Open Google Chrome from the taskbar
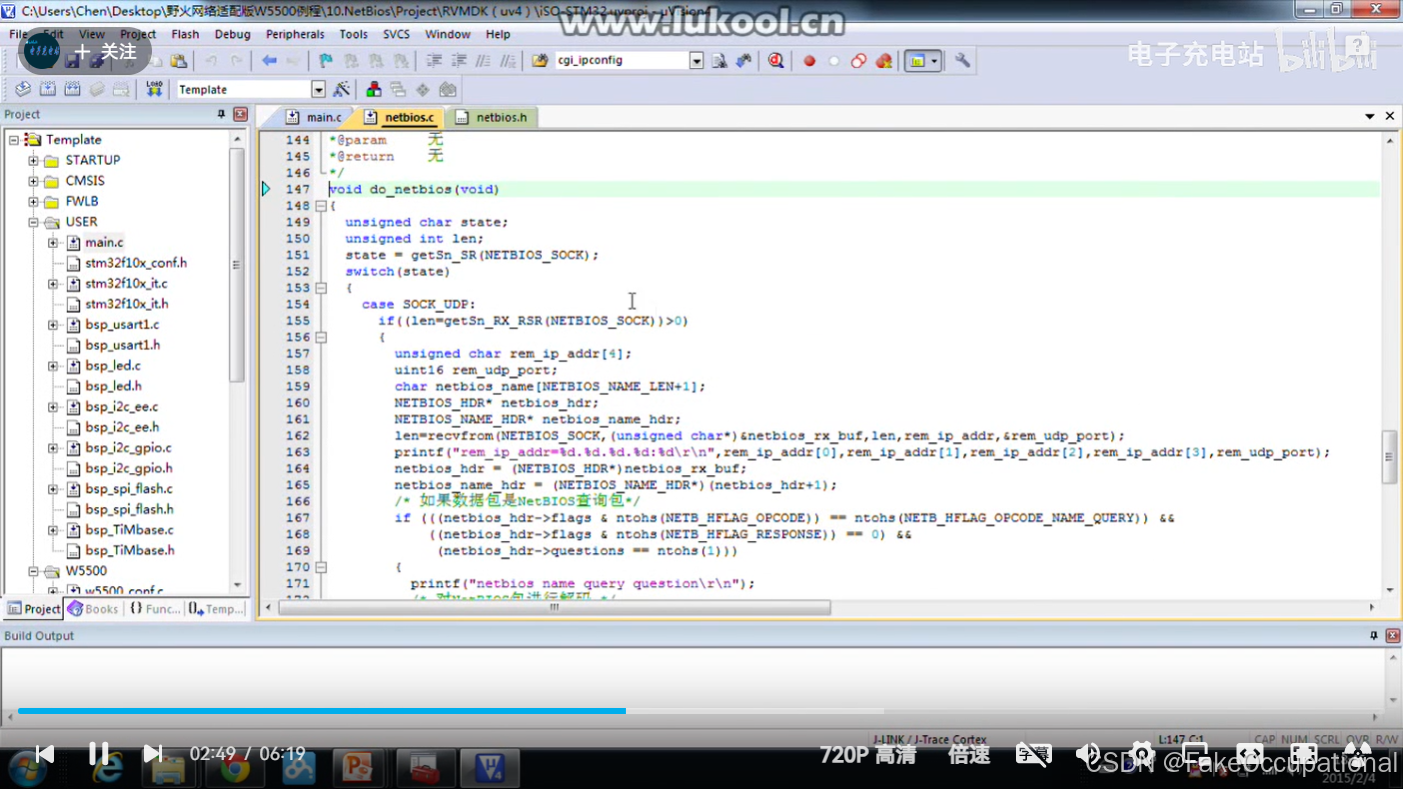 (x=235, y=768)
